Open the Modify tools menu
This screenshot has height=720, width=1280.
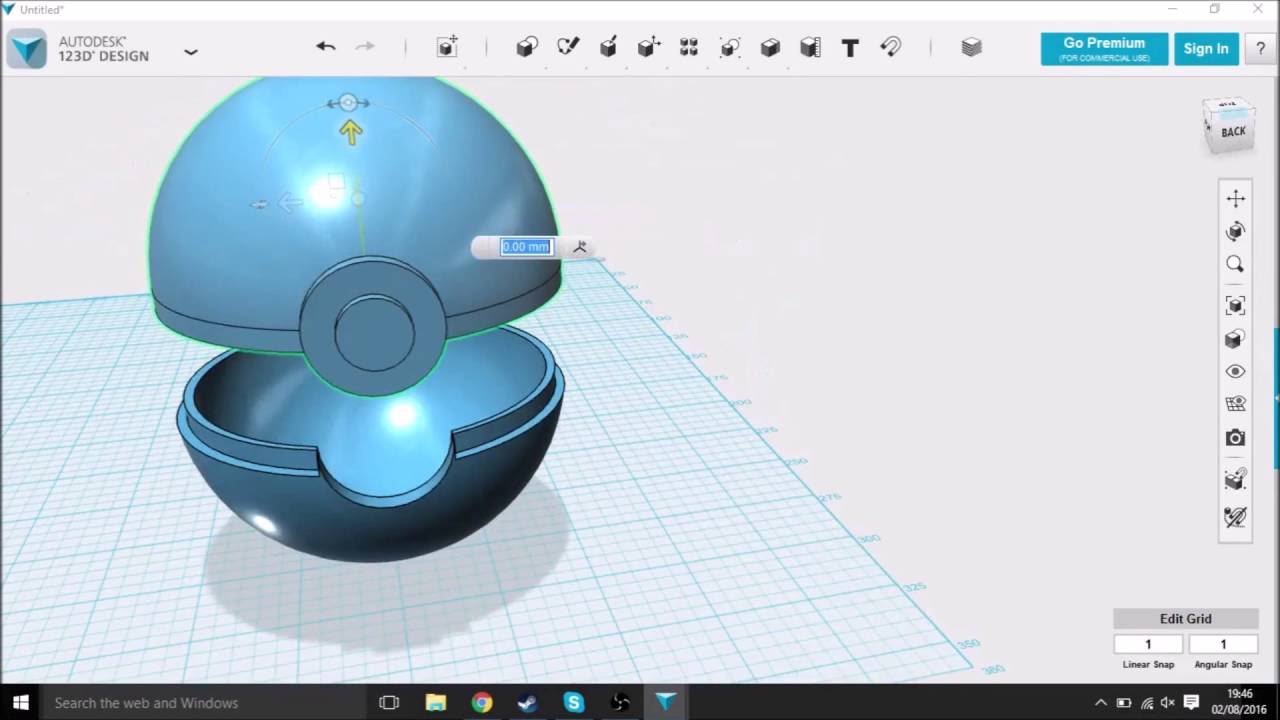tap(649, 47)
